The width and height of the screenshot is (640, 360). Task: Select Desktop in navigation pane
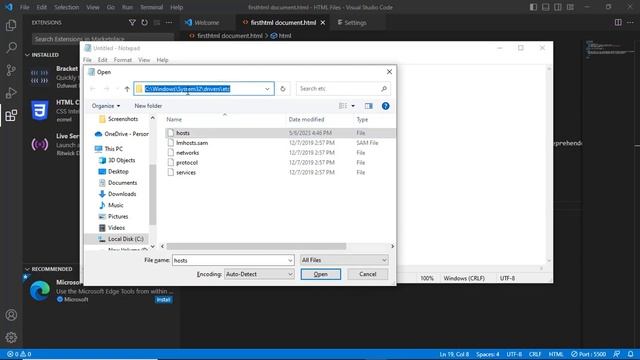pos(118,171)
